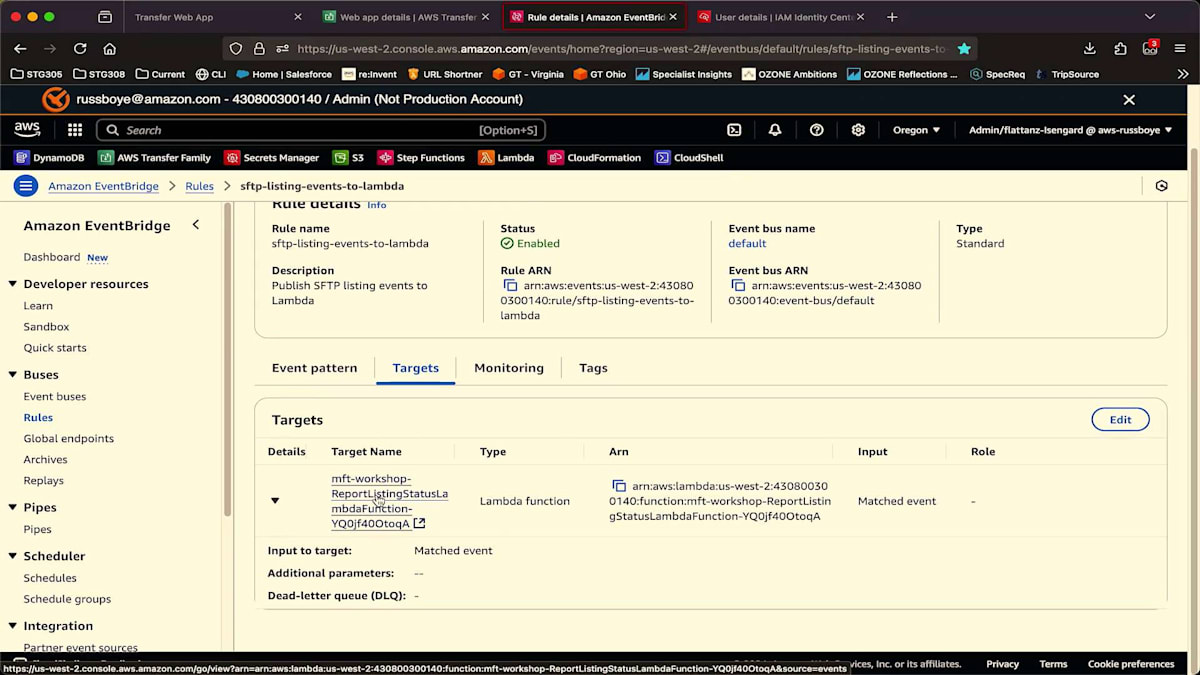This screenshot has height=675, width=1200.
Task: Bookmark star in address bar
Action: pyautogui.click(x=964, y=48)
